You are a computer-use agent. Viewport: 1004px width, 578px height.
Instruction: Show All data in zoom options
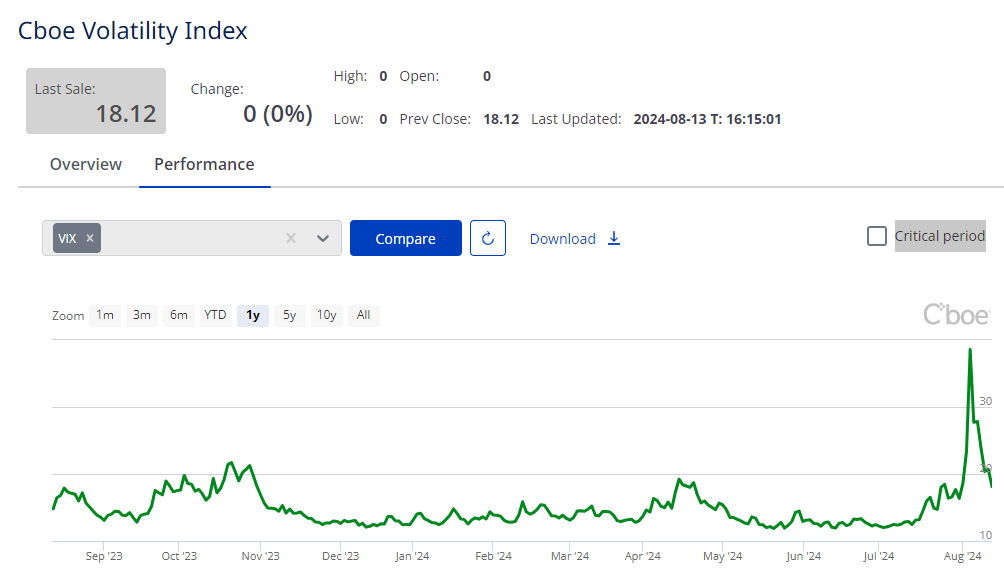tap(364, 315)
